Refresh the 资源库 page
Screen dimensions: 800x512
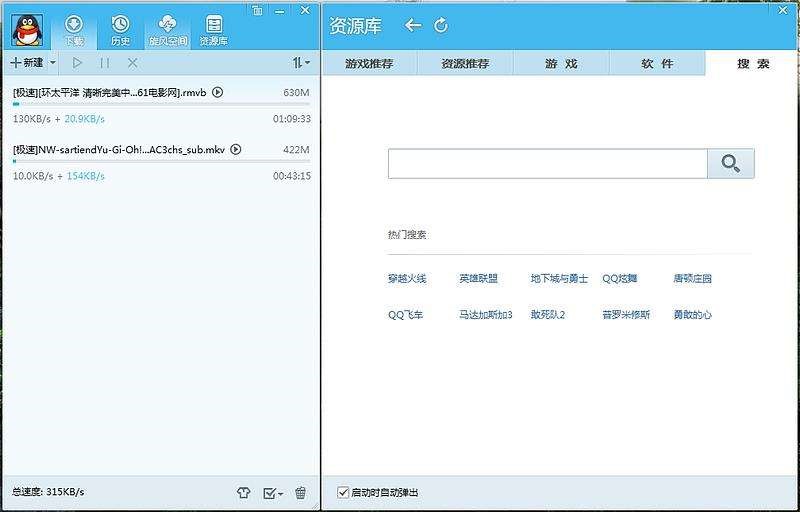(441, 25)
